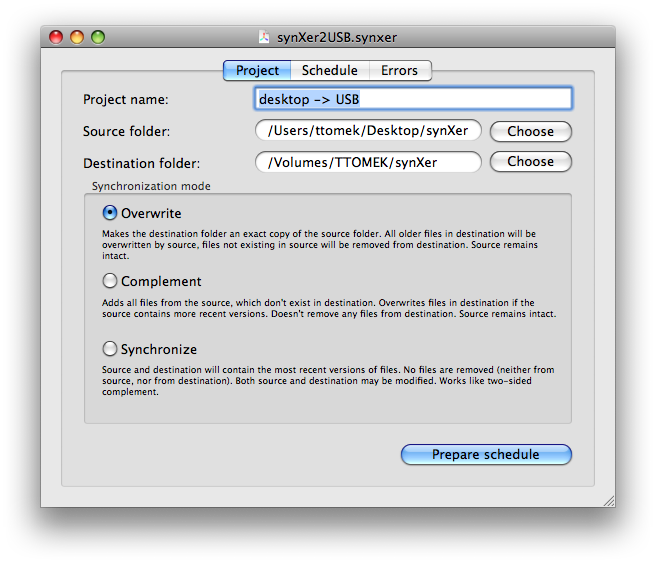Open the Schedule tab
The height and width of the screenshot is (563, 656).
pos(329,70)
